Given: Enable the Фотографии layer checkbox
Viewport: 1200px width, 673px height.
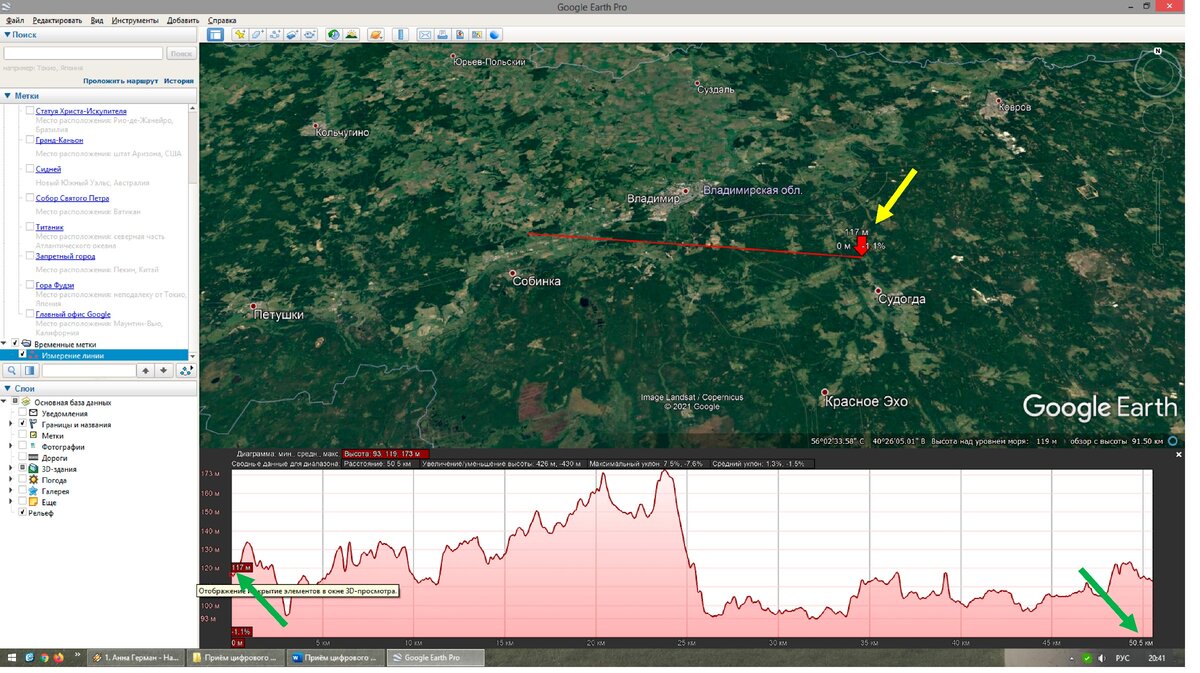Looking at the screenshot, I should point(22,446).
